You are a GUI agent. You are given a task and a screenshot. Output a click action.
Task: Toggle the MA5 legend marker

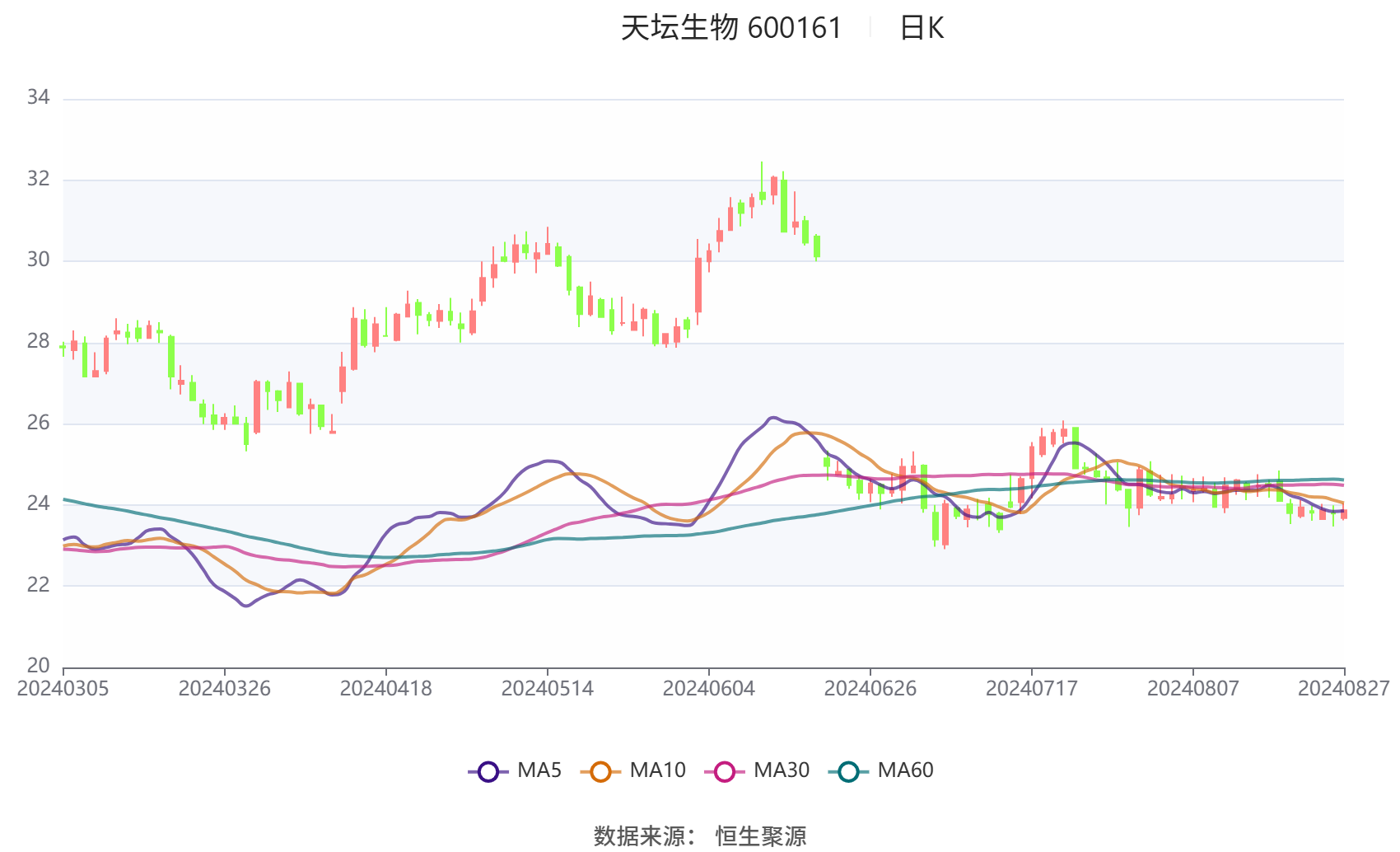pos(488,771)
